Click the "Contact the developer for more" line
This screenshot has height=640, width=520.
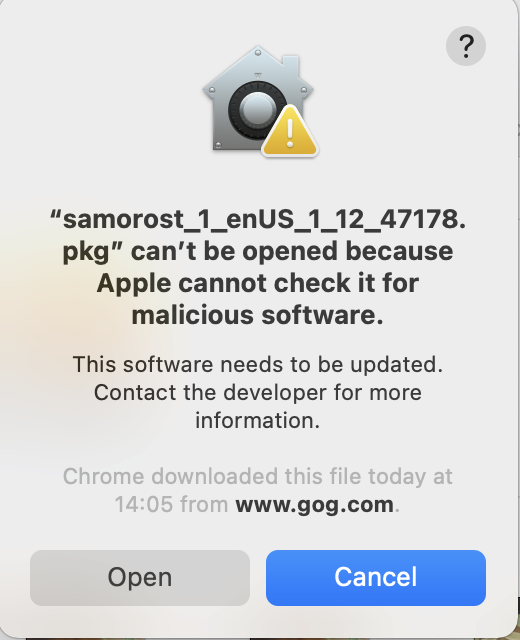(x=258, y=393)
